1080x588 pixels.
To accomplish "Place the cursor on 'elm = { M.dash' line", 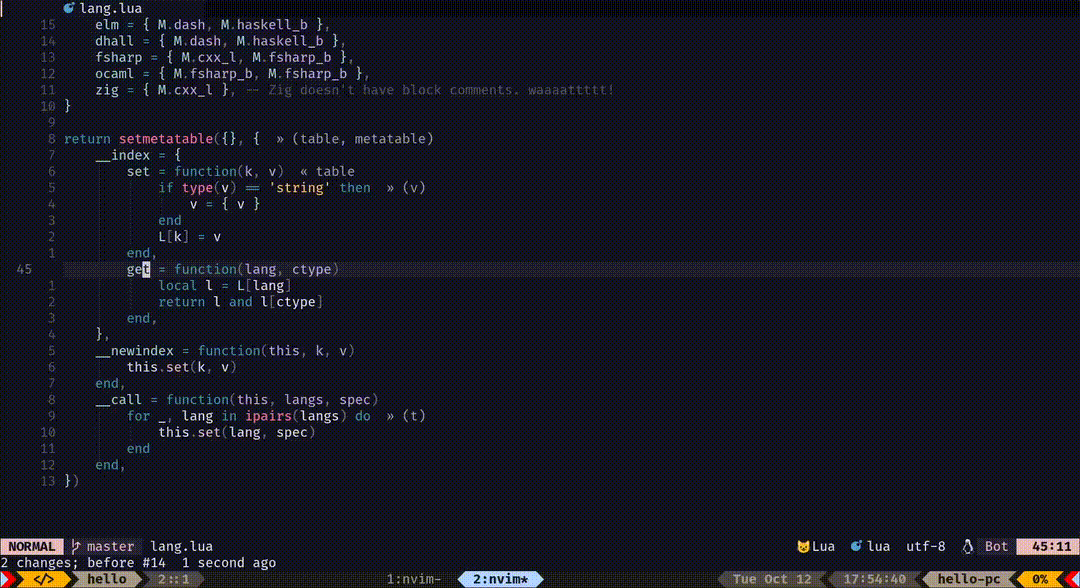I will tap(213, 25).
